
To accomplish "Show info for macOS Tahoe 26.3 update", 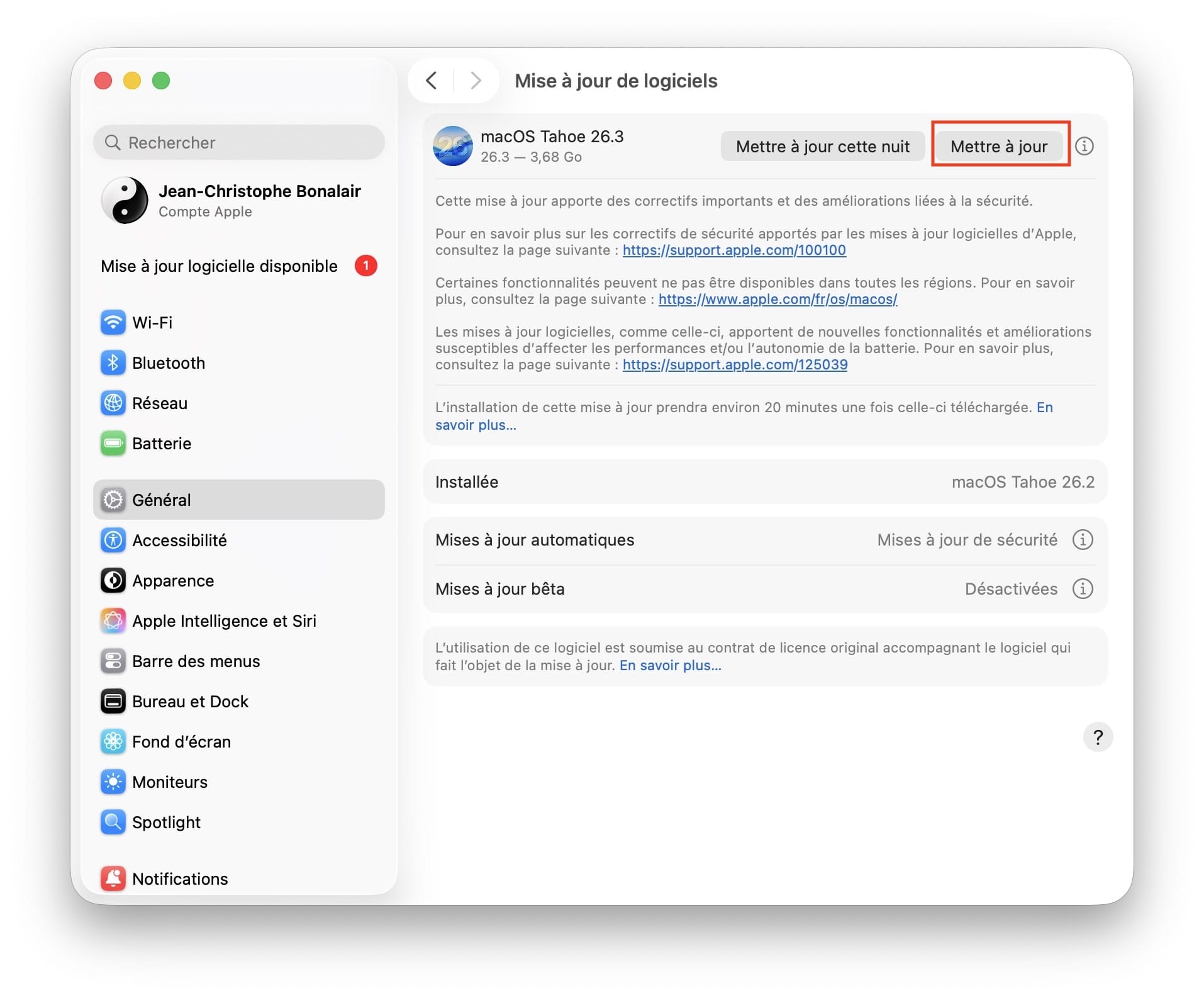I will 1084,146.
